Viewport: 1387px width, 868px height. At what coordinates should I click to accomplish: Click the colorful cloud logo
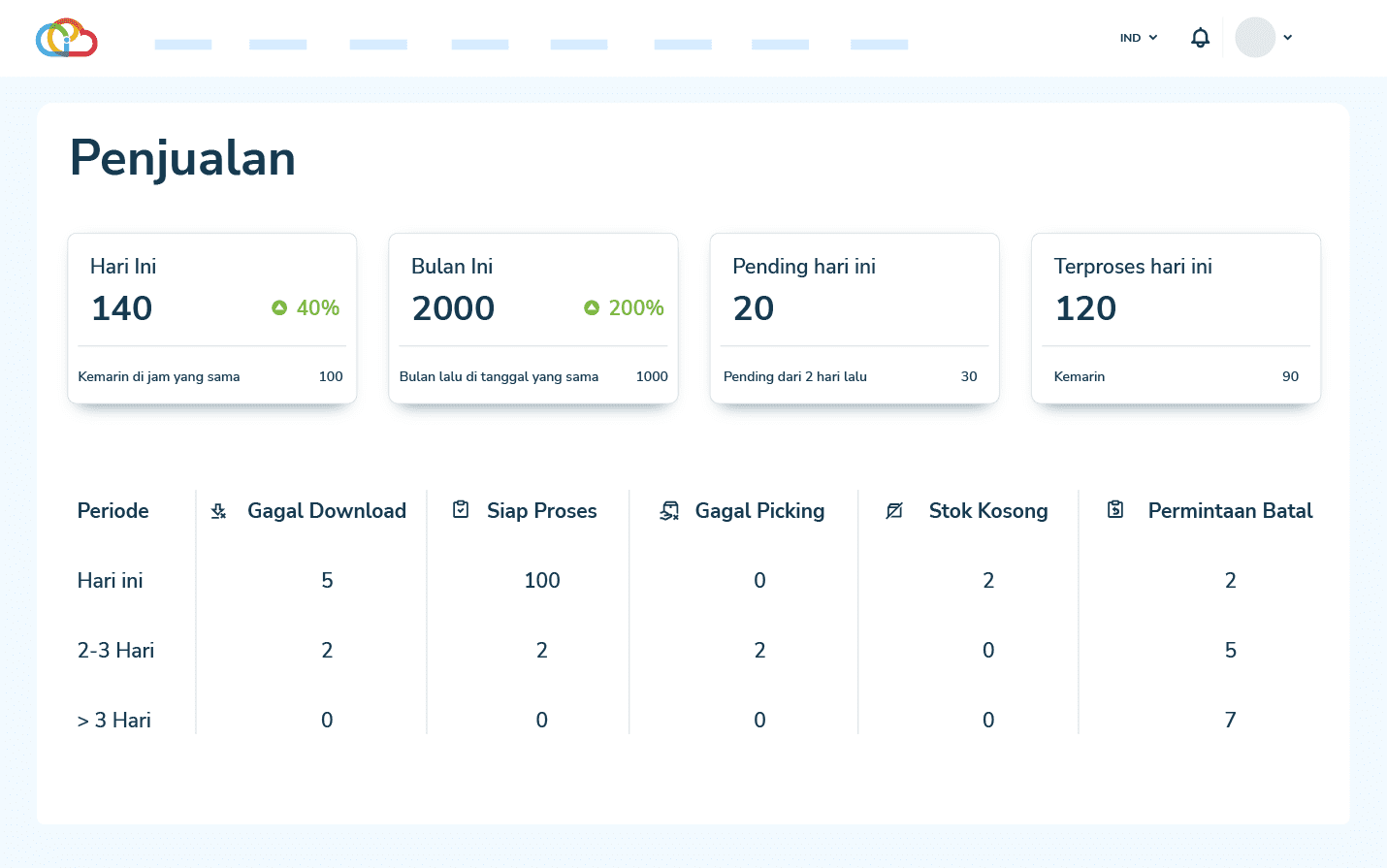66,38
